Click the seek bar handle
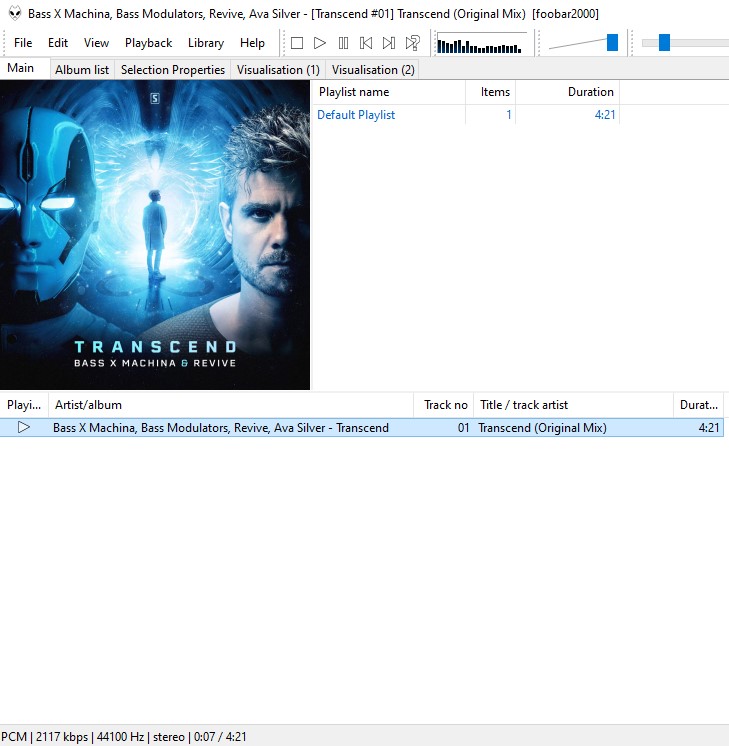729x746 pixels. pyautogui.click(x=664, y=43)
